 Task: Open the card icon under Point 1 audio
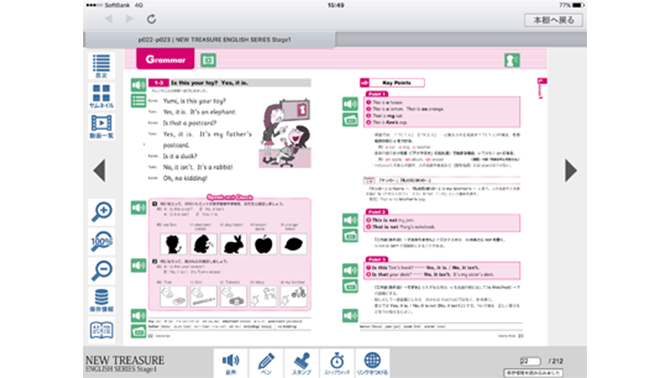tap(350, 120)
